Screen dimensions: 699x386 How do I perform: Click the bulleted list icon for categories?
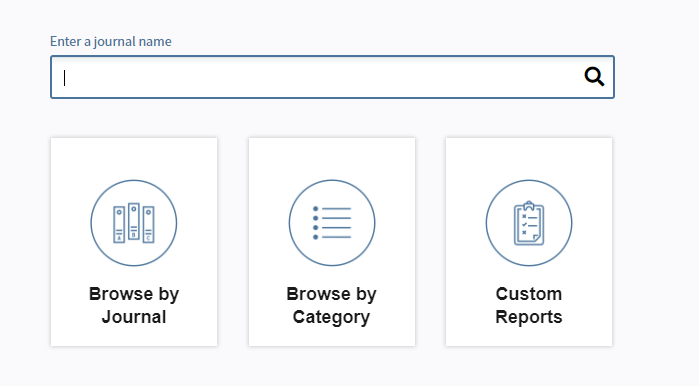point(332,223)
